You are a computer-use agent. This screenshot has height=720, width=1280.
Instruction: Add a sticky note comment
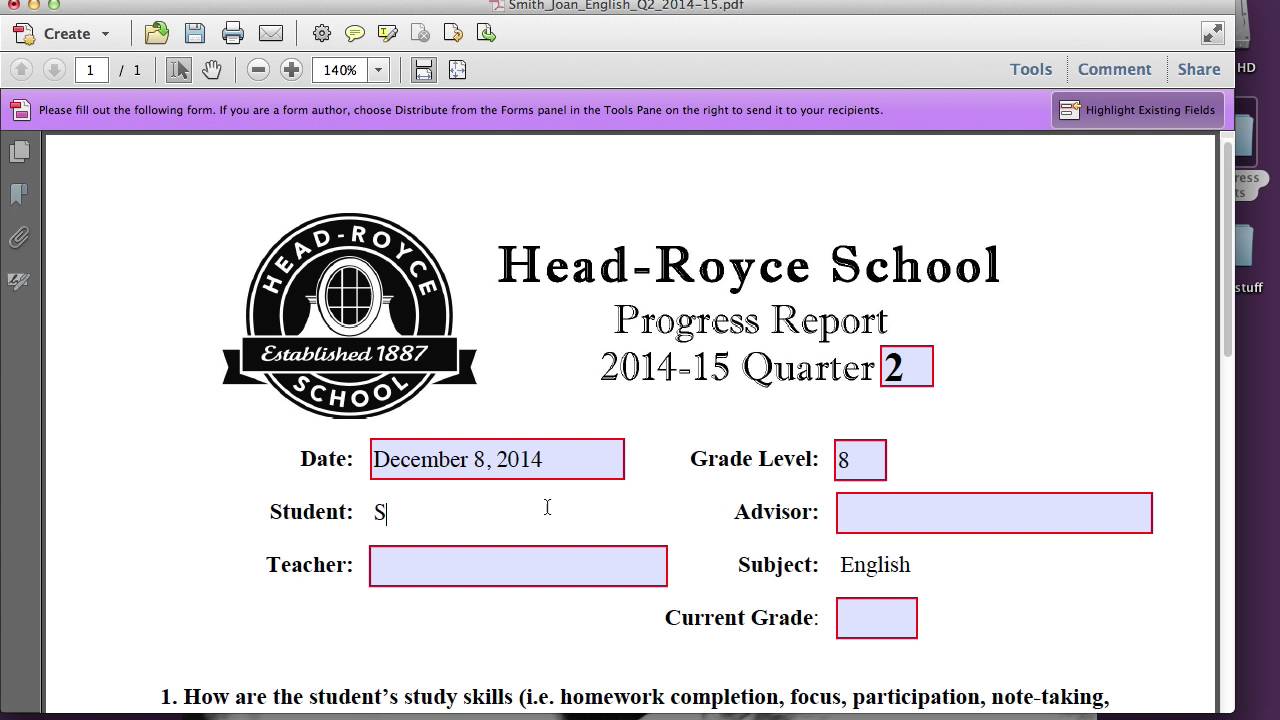(354, 34)
